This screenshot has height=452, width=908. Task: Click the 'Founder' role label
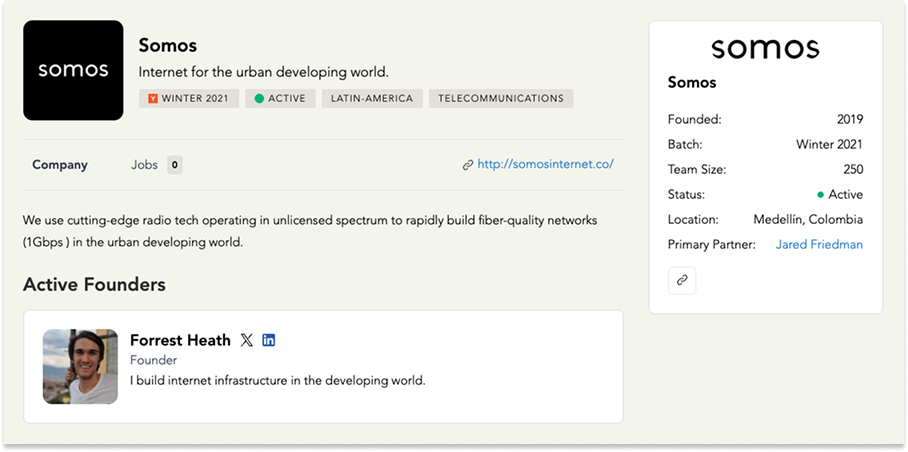pos(153,360)
